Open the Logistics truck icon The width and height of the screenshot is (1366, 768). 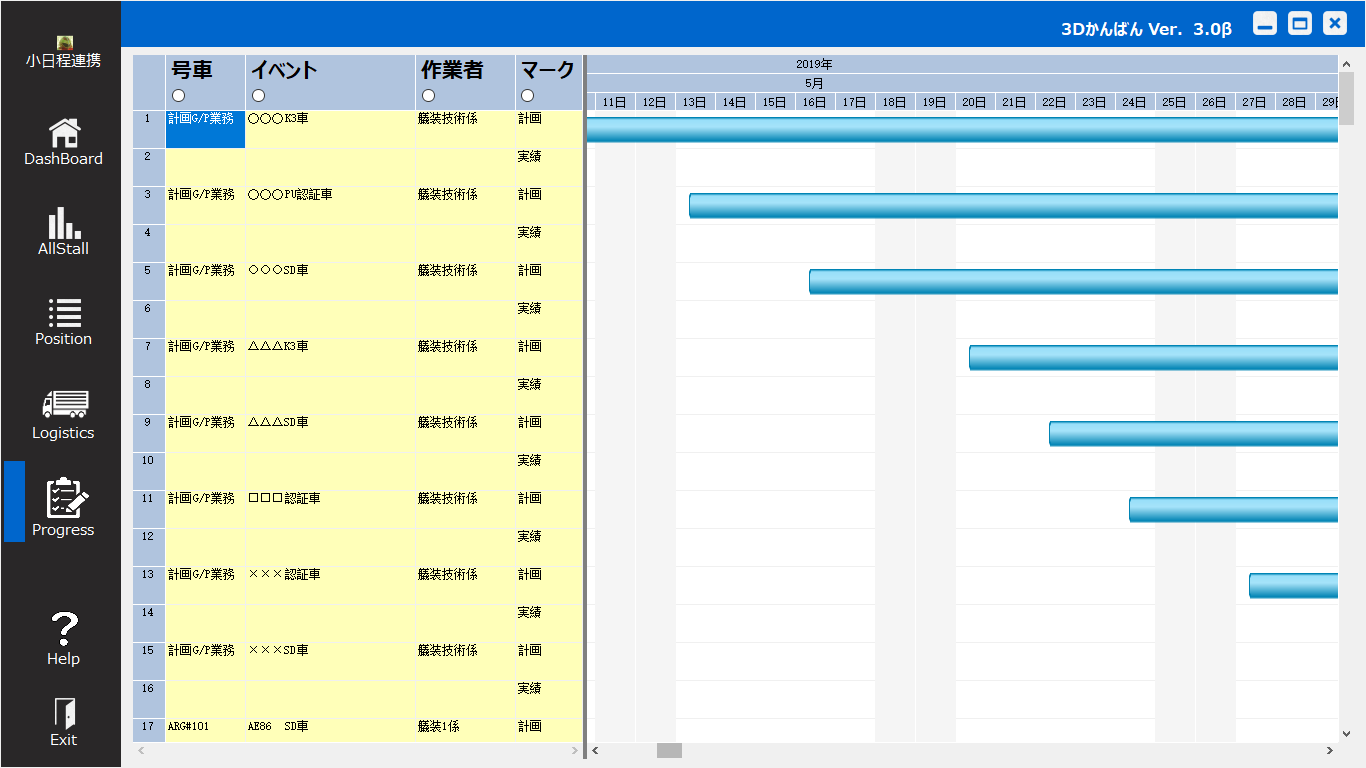(64, 404)
